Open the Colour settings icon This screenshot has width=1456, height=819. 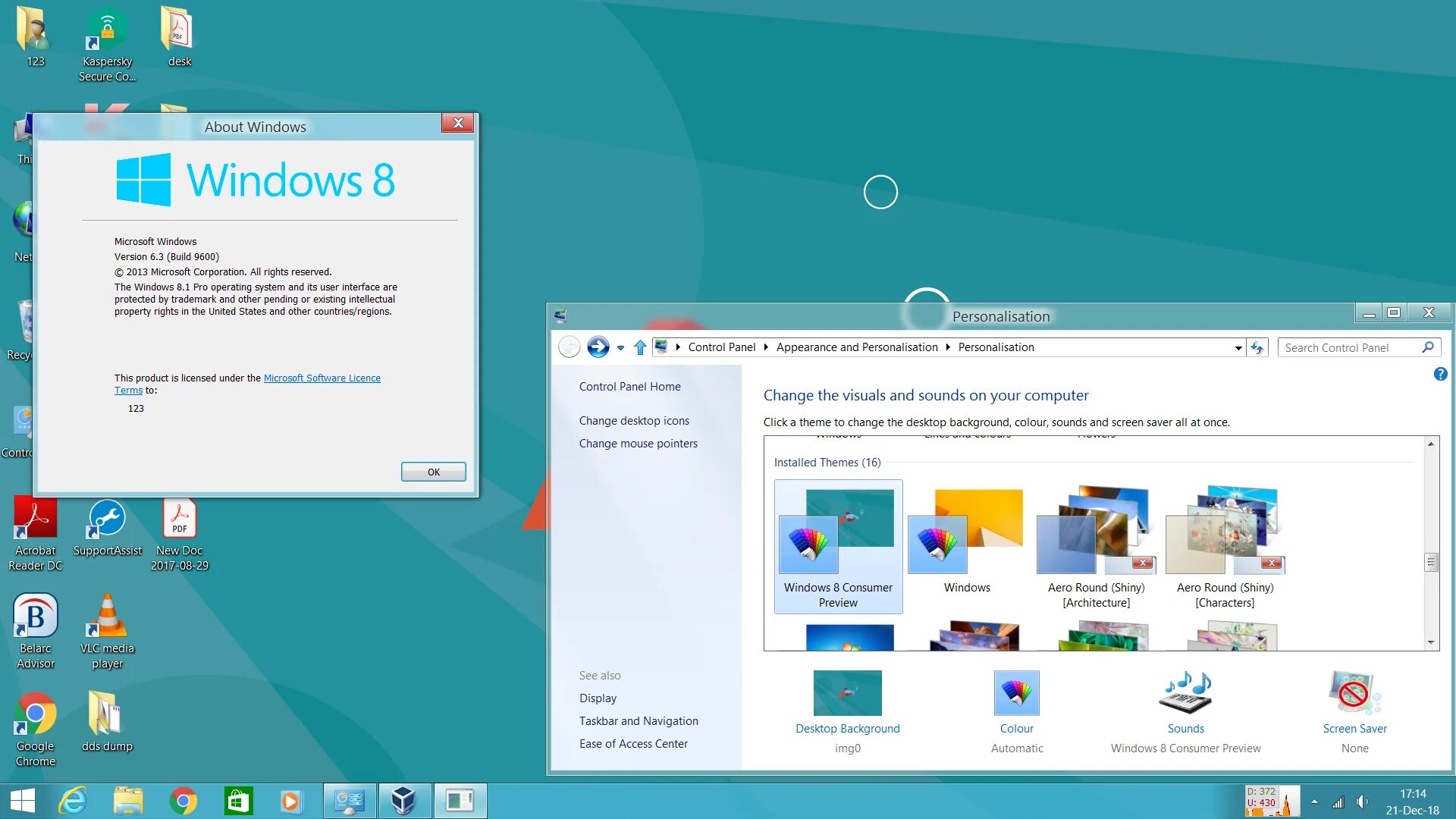tap(1016, 693)
